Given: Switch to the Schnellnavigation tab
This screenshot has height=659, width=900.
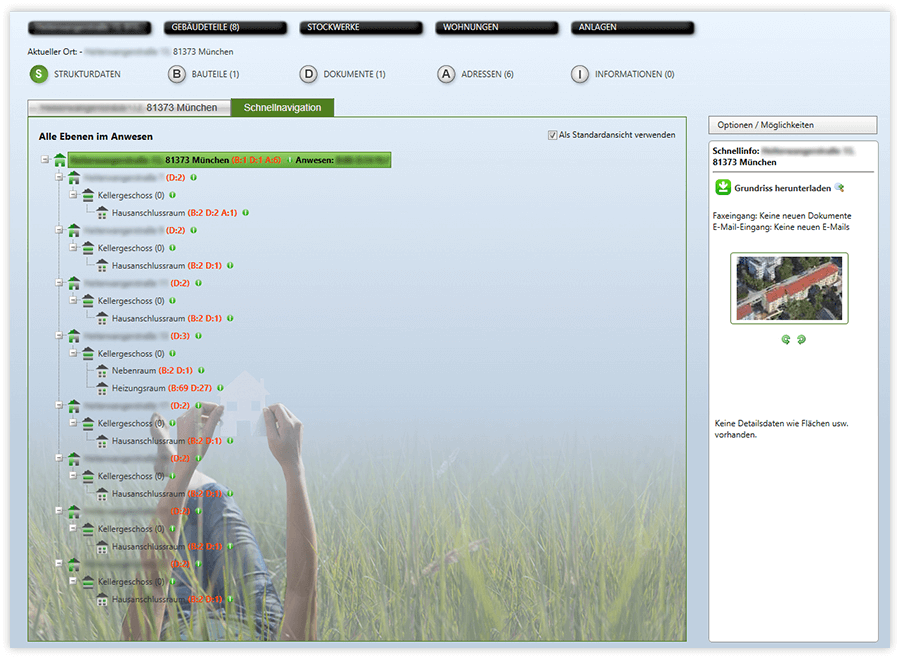Looking at the screenshot, I should [282, 107].
